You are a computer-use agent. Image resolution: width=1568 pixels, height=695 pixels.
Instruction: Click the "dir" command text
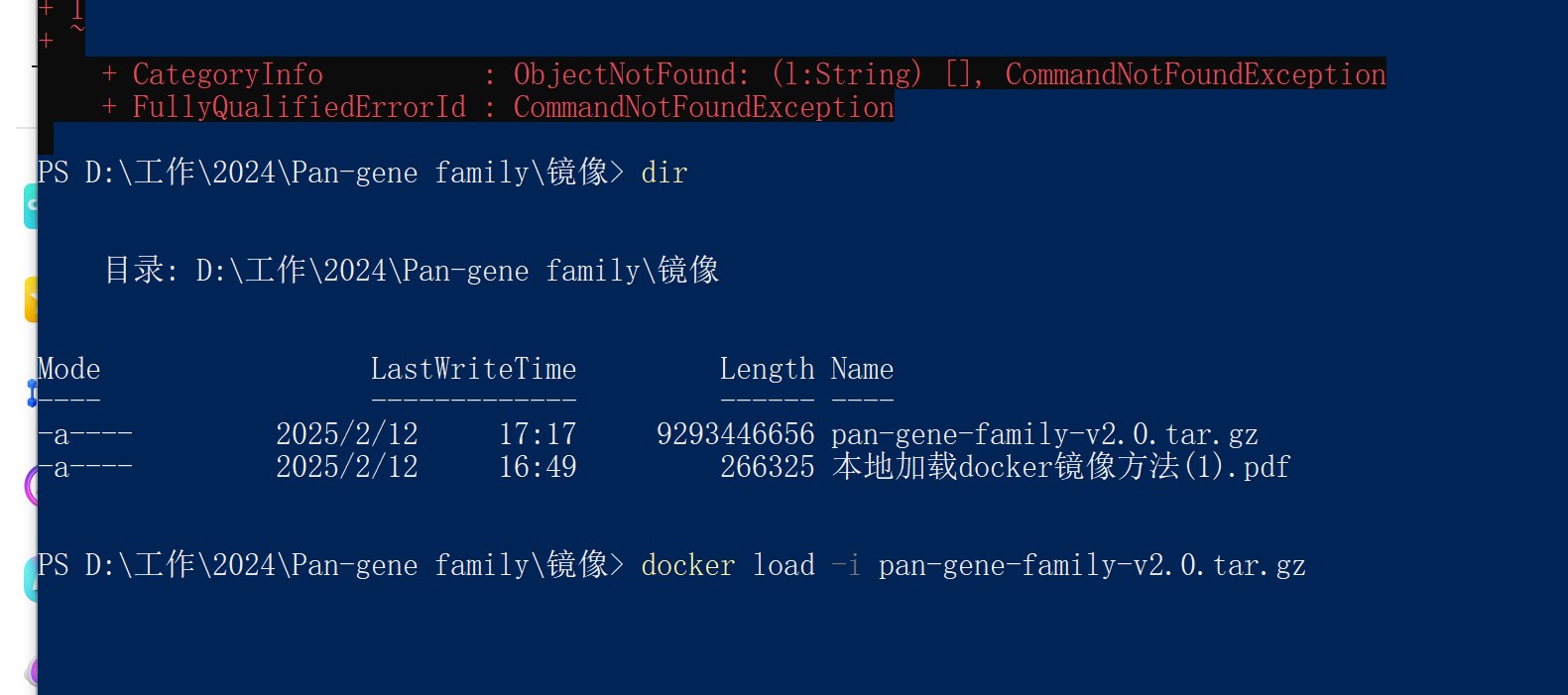[x=663, y=174]
